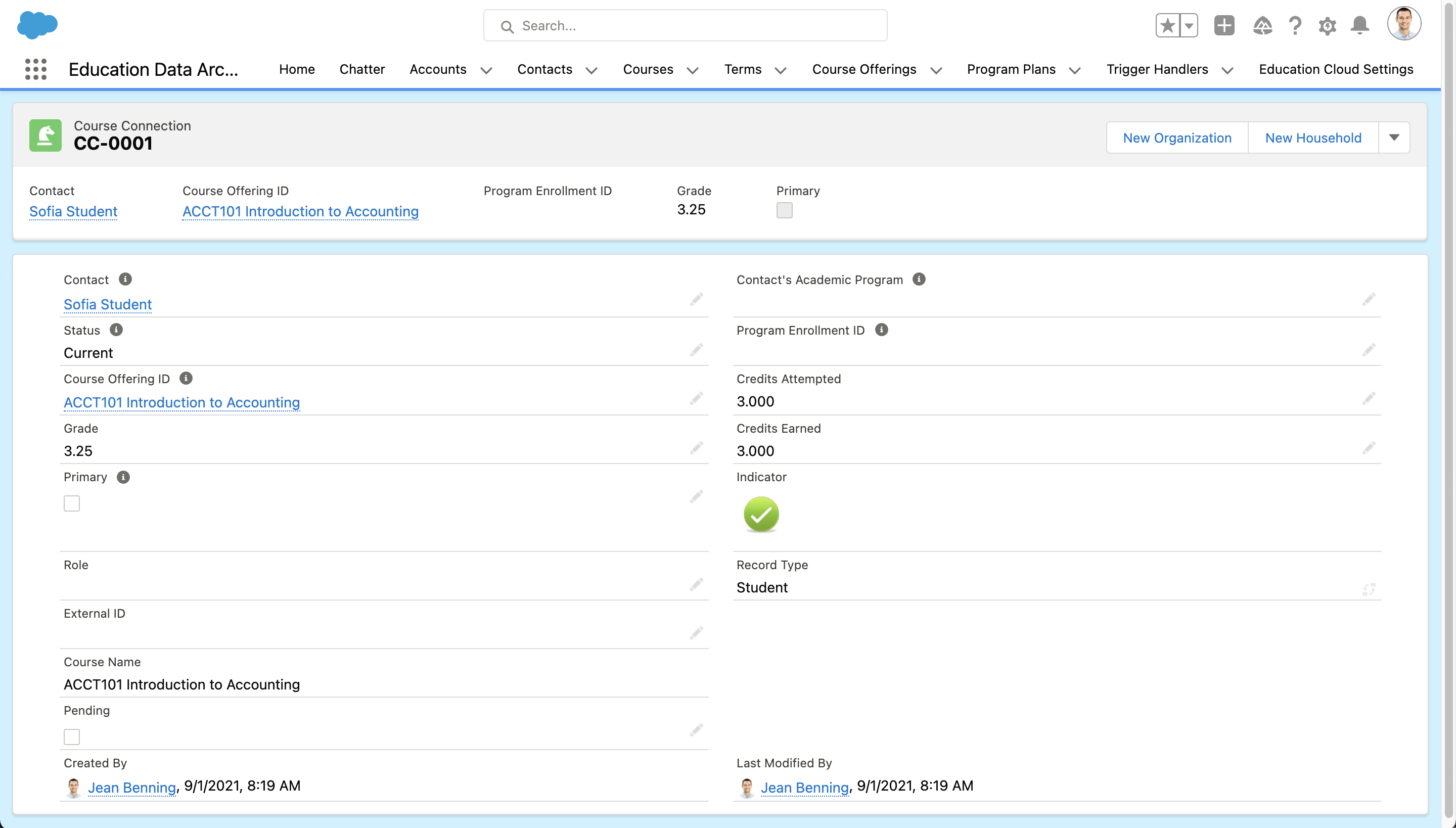Go to the Home tab

point(297,69)
